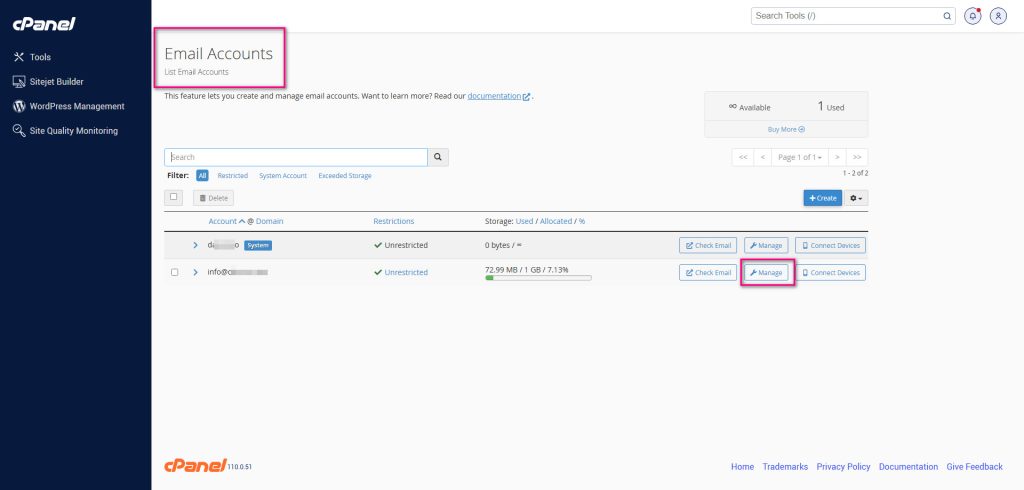Image resolution: width=1024 pixels, height=490 pixels.
Task: Open the footer Home link
Action: click(743, 466)
